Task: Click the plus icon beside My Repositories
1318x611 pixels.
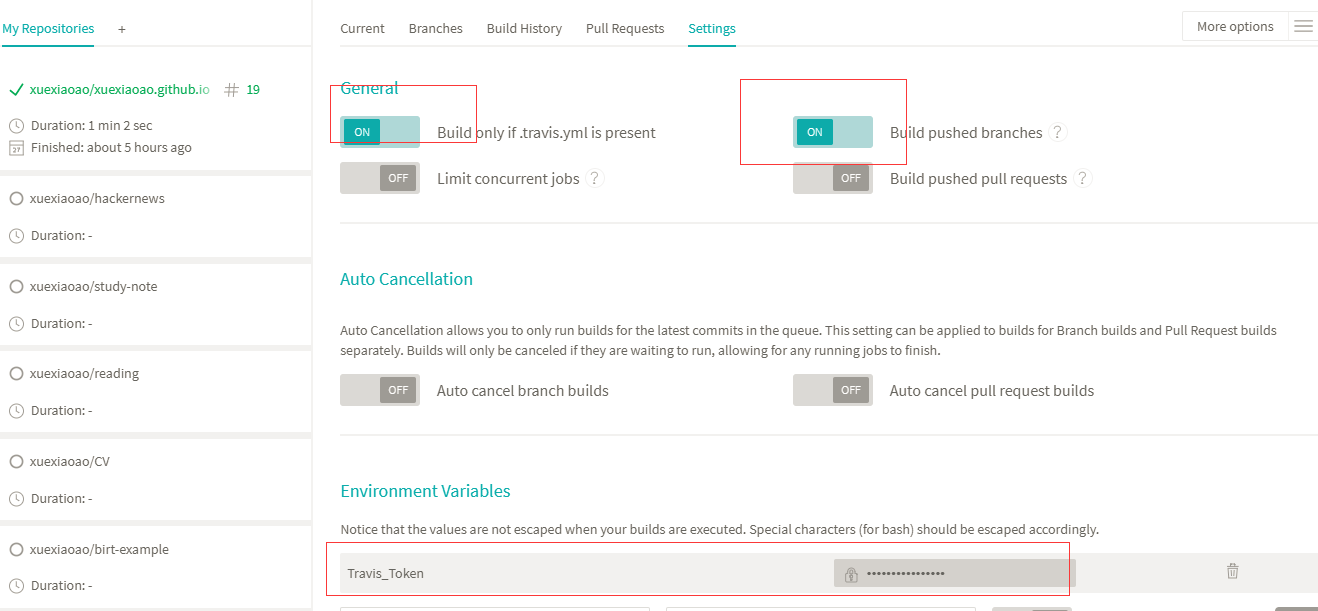Action: click(x=122, y=29)
